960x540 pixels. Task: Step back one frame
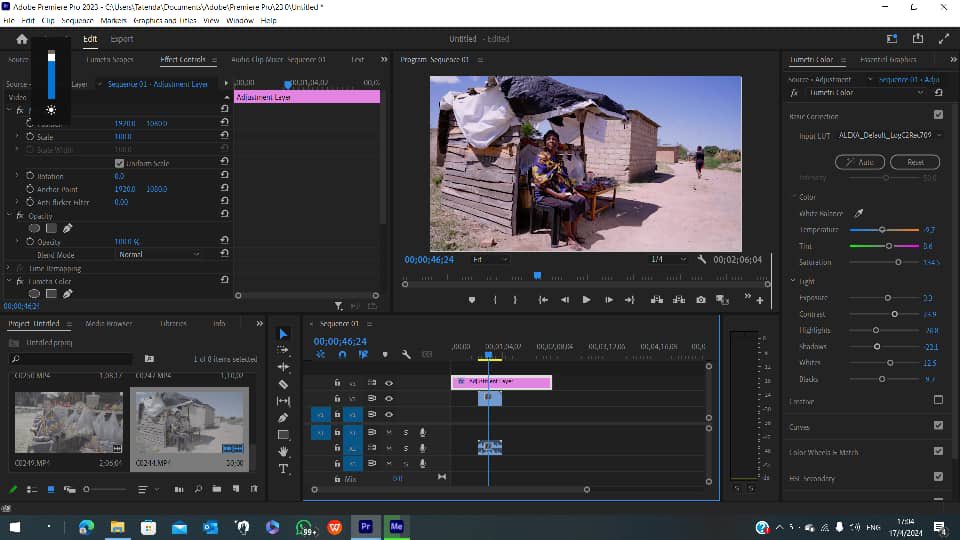point(564,300)
